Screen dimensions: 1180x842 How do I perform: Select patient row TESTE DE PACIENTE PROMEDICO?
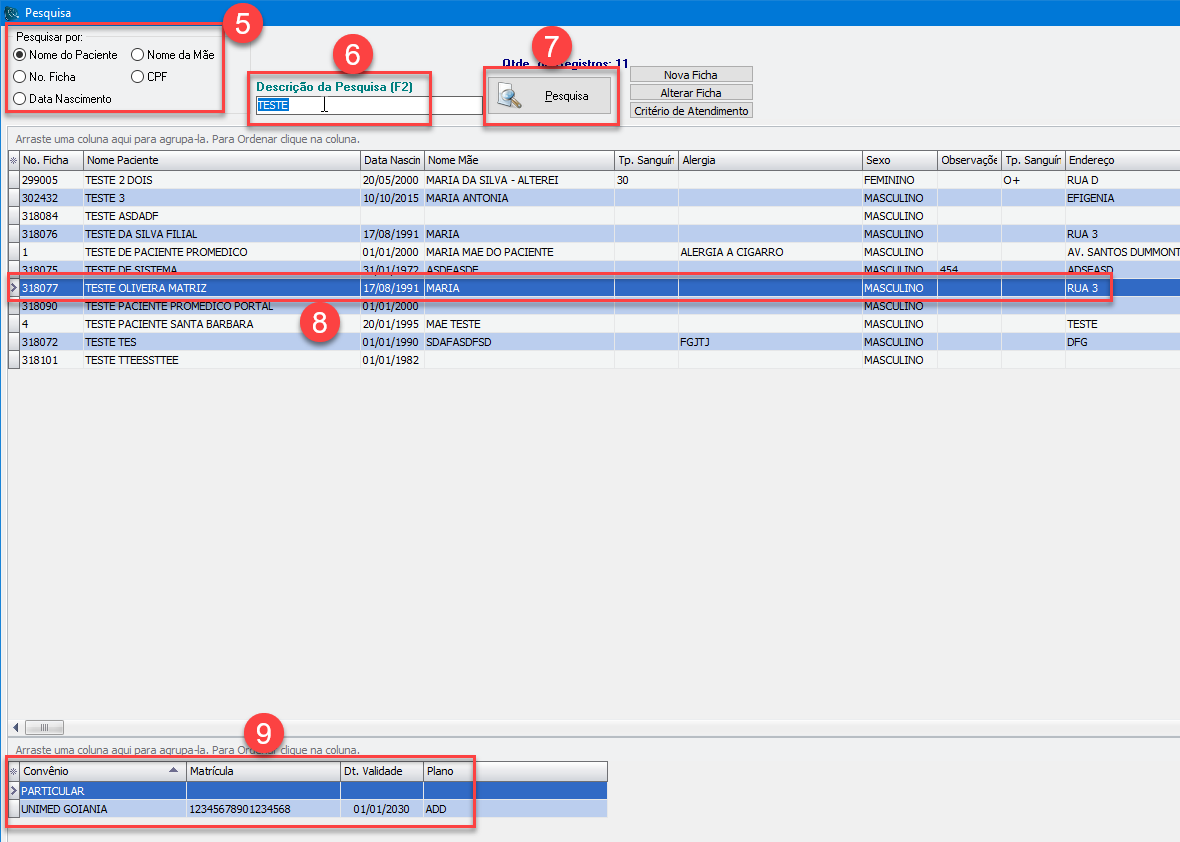pos(166,252)
